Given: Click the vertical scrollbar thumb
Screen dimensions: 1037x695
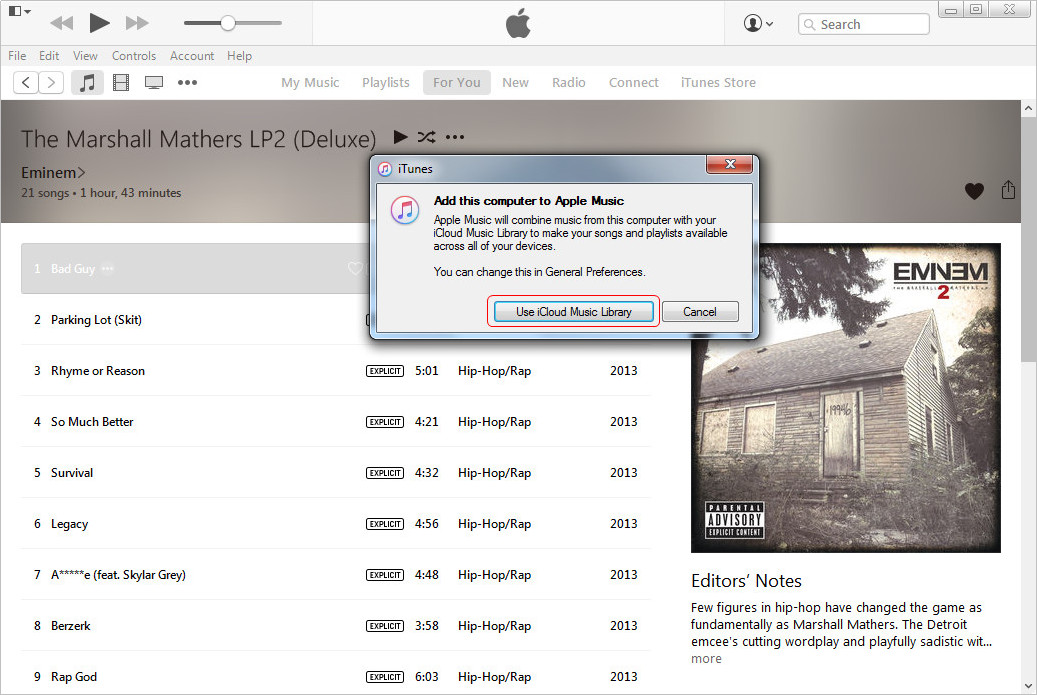Looking at the screenshot, I should (x=1028, y=239).
